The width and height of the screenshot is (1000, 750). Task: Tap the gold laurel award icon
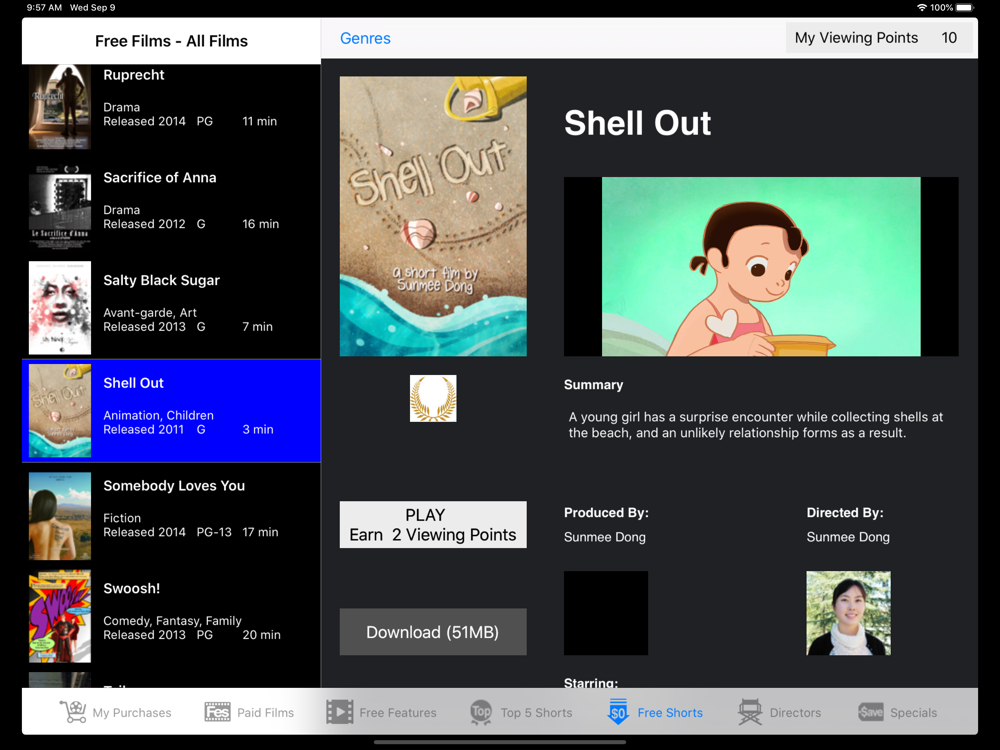point(433,399)
